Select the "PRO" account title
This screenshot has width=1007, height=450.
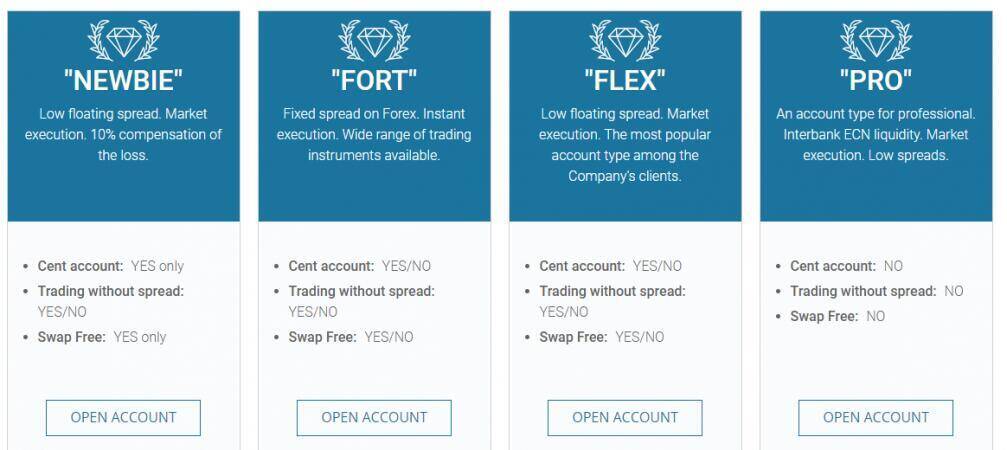click(x=876, y=82)
